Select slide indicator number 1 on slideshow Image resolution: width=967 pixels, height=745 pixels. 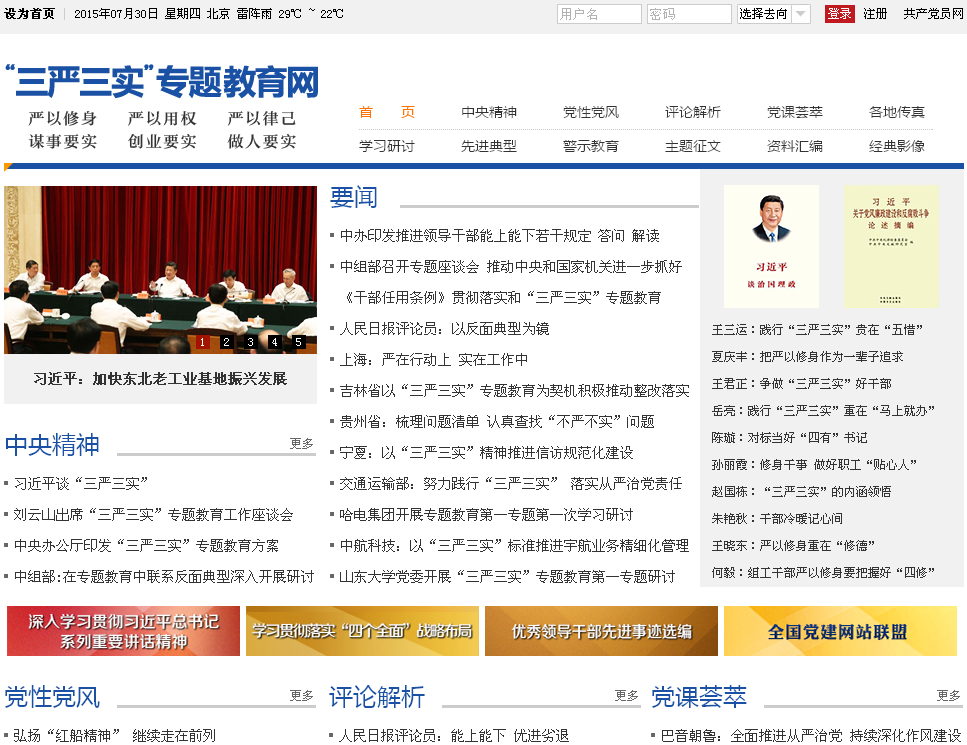[x=202, y=342]
